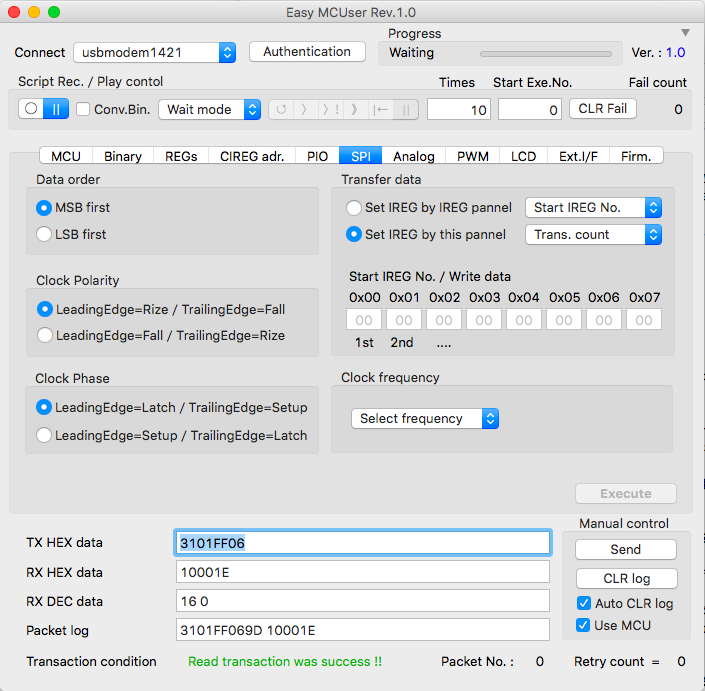Click the Authentication button
The image size is (705, 691).
307,52
